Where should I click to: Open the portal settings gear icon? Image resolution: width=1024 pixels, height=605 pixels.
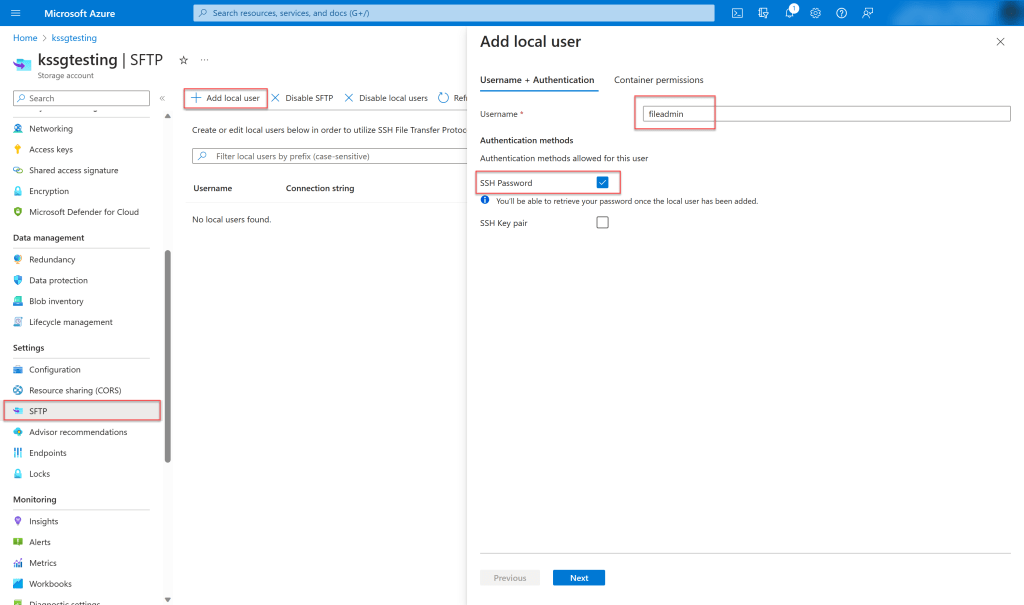pyautogui.click(x=816, y=13)
